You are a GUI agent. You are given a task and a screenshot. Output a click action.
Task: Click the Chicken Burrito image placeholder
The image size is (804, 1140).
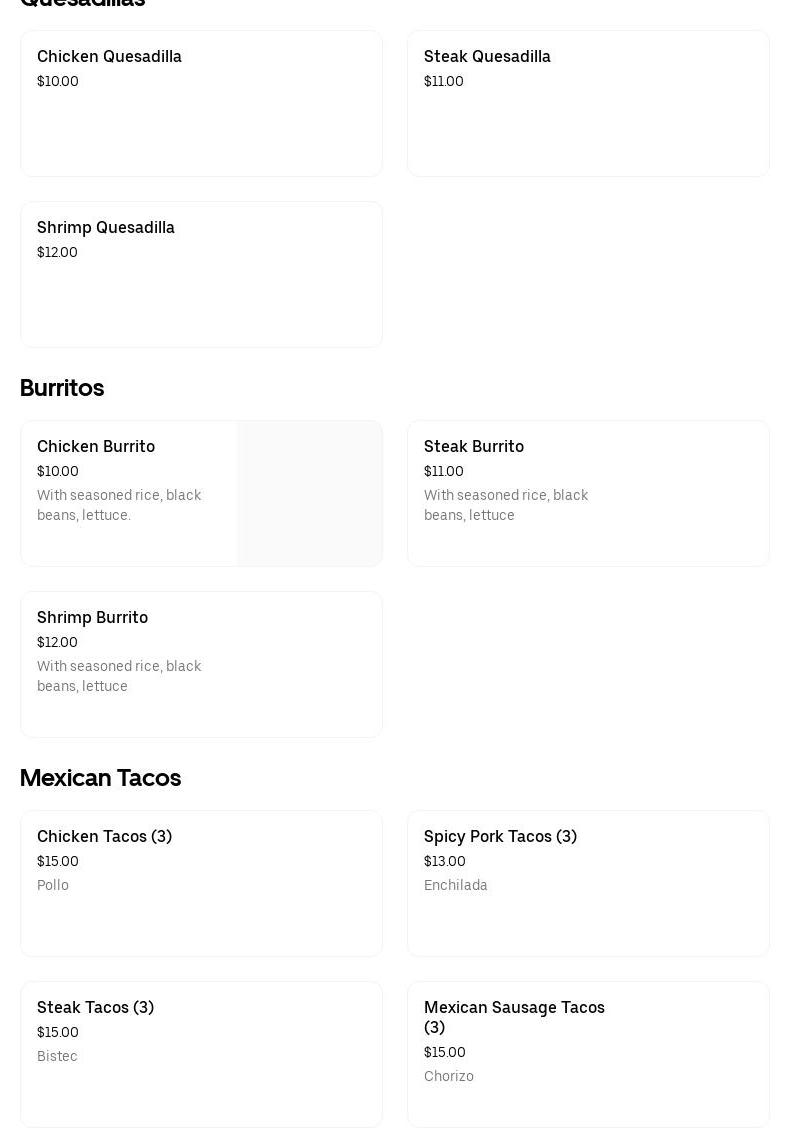(x=309, y=494)
